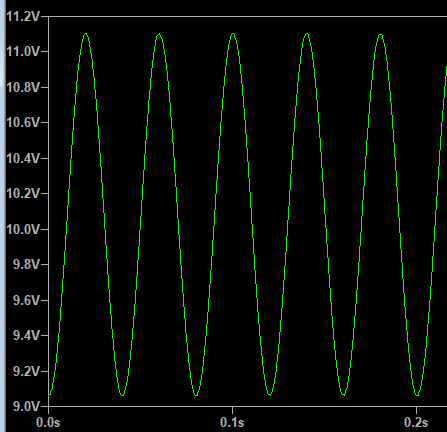Click the 9.4V vertical axis label
Viewport: 447px width, 432px height.
click(x=26, y=335)
